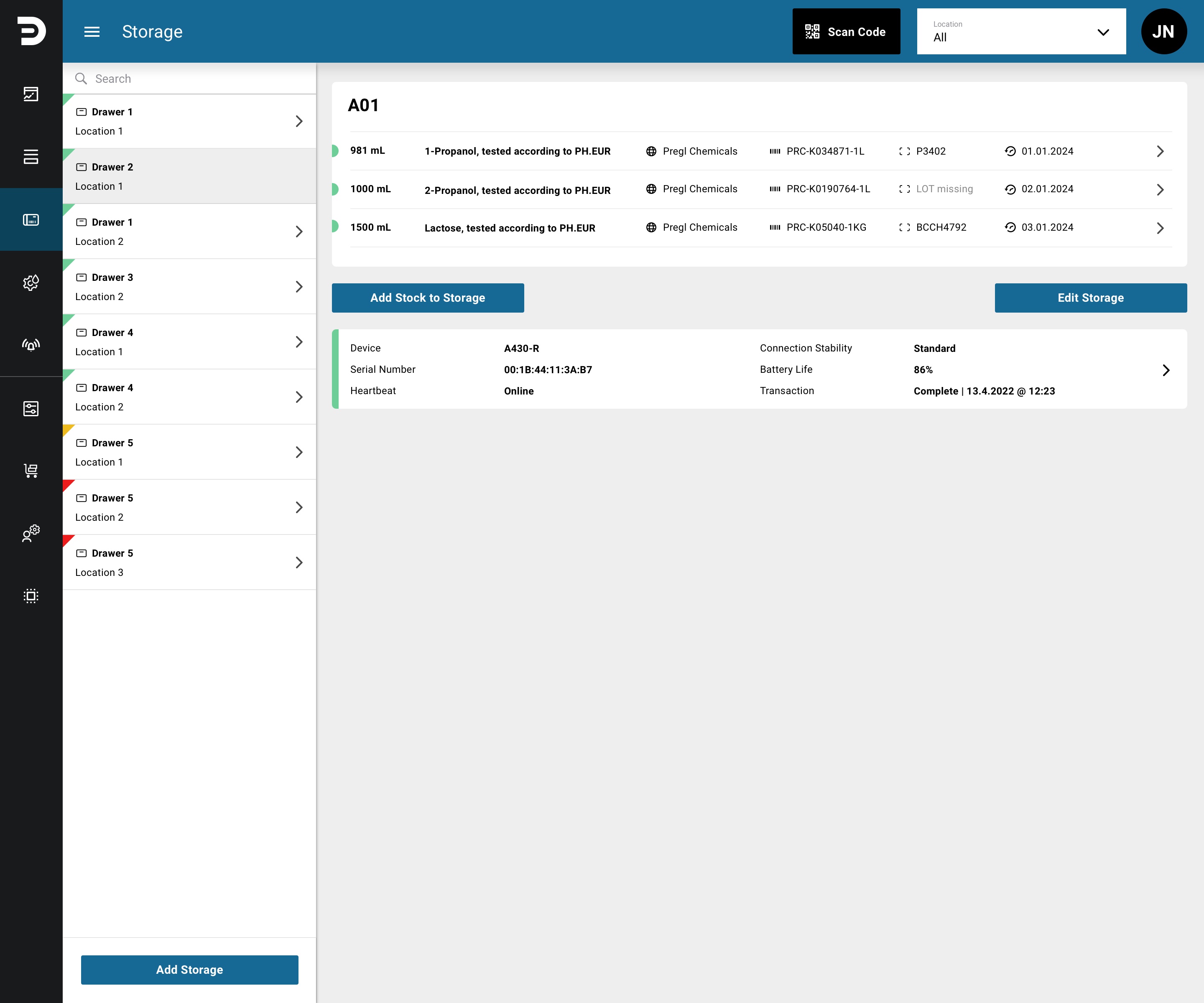This screenshot has width=1204, height=1003.
Task: Open the sensor broadcast icon in sidebar
Action: 31,344
